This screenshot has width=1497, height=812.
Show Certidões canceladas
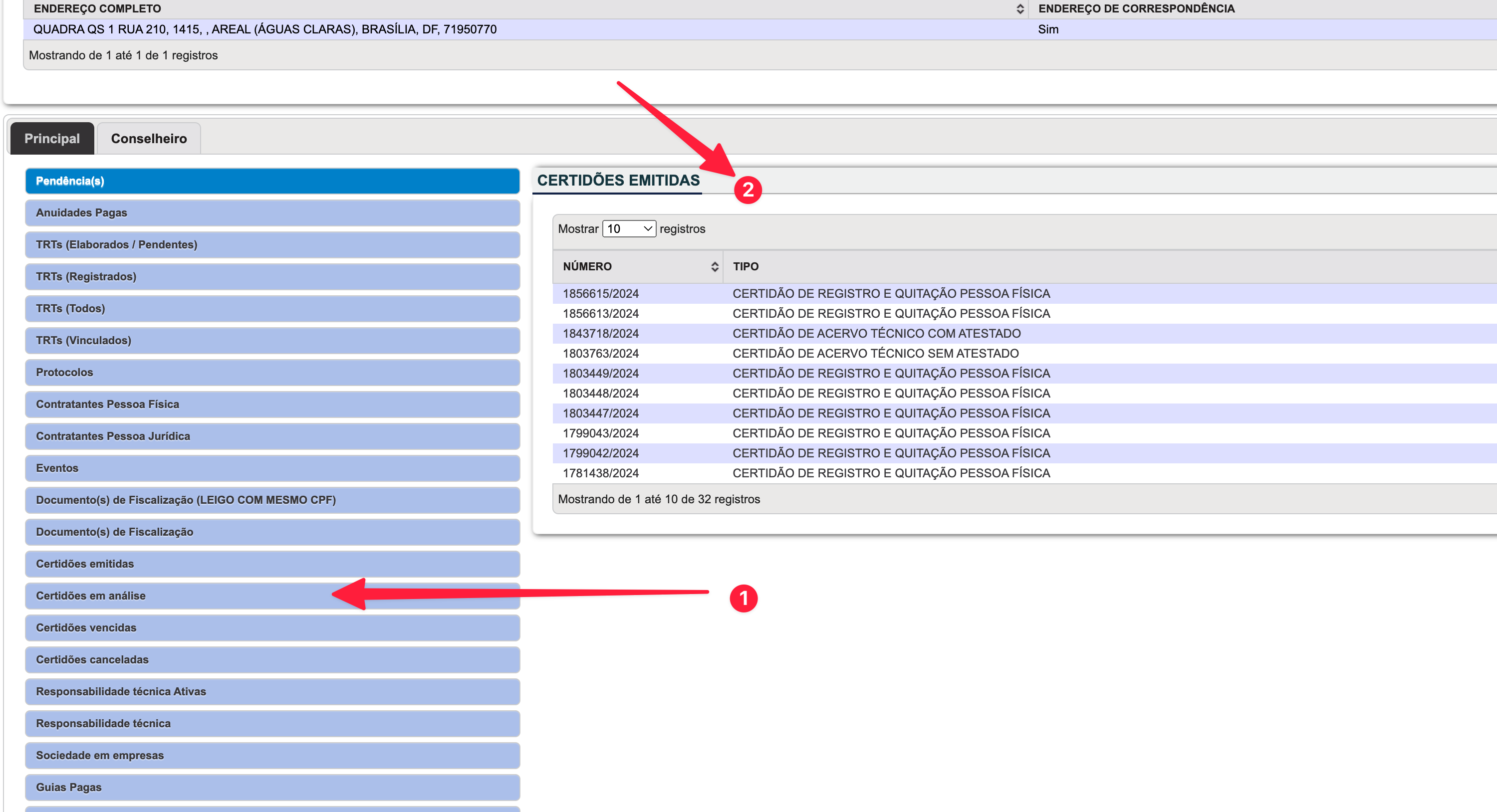[x=272, y=660]
